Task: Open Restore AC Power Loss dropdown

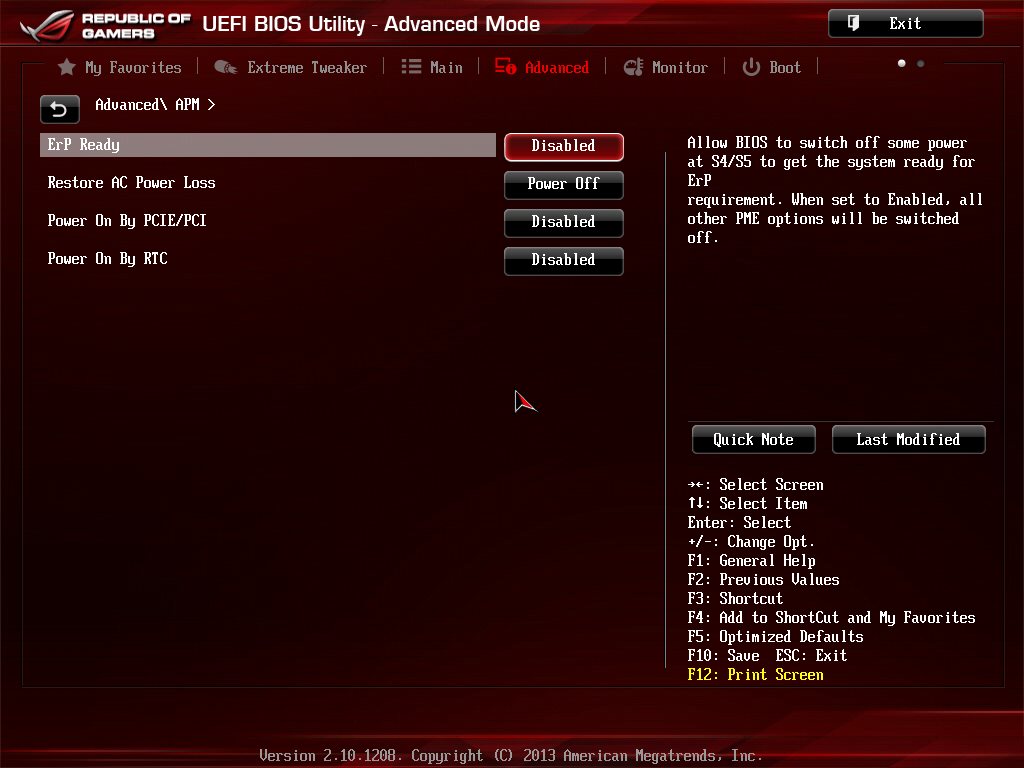Action: point(564,184)
